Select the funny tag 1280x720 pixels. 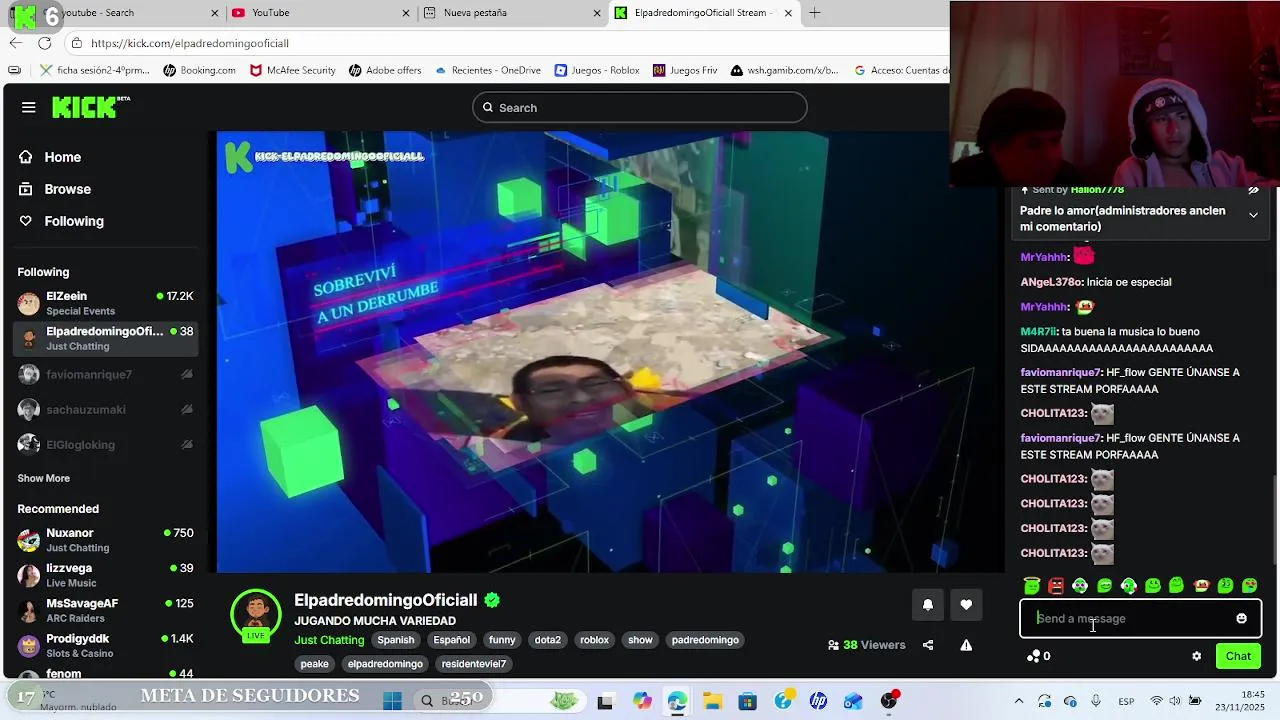click(x=502, y=640)
